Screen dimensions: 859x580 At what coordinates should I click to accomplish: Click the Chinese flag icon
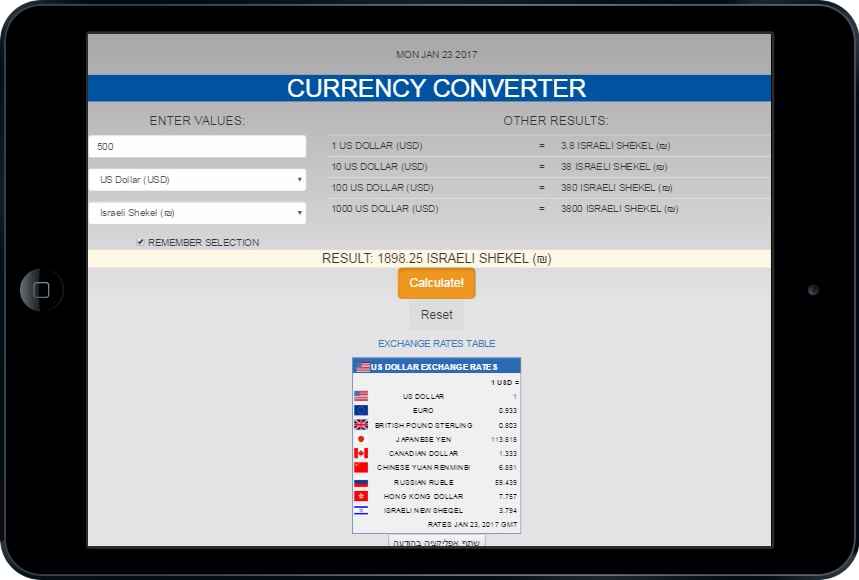(361, 467)
